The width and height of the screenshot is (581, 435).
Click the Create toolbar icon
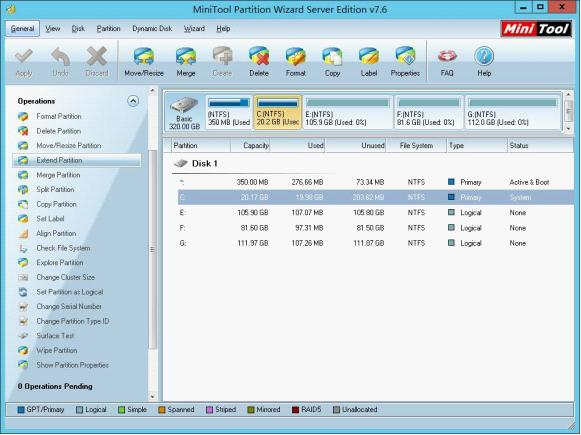[x=222, y=62]
